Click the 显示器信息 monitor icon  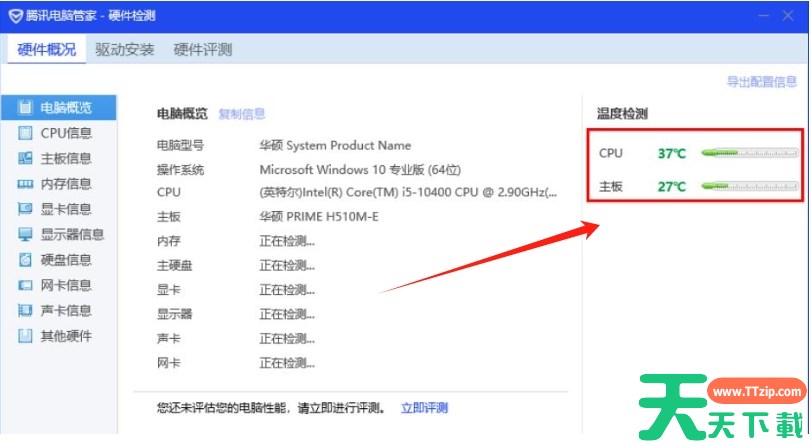25,234
